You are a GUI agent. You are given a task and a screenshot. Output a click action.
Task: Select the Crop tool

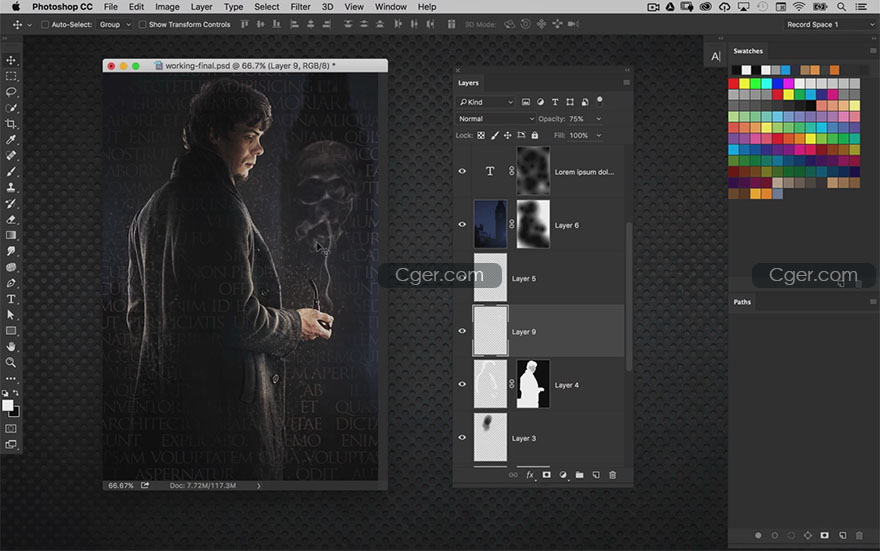click(11, 123)
